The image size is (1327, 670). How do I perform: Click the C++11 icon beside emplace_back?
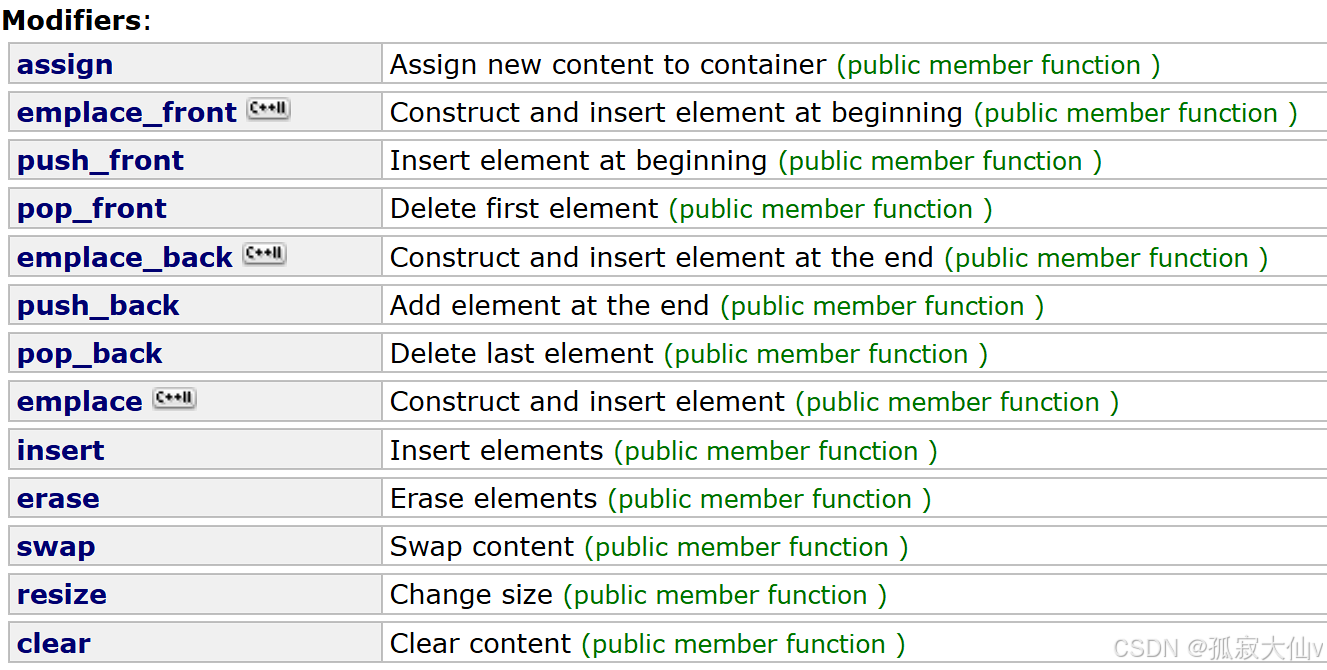tap(264, 255)
